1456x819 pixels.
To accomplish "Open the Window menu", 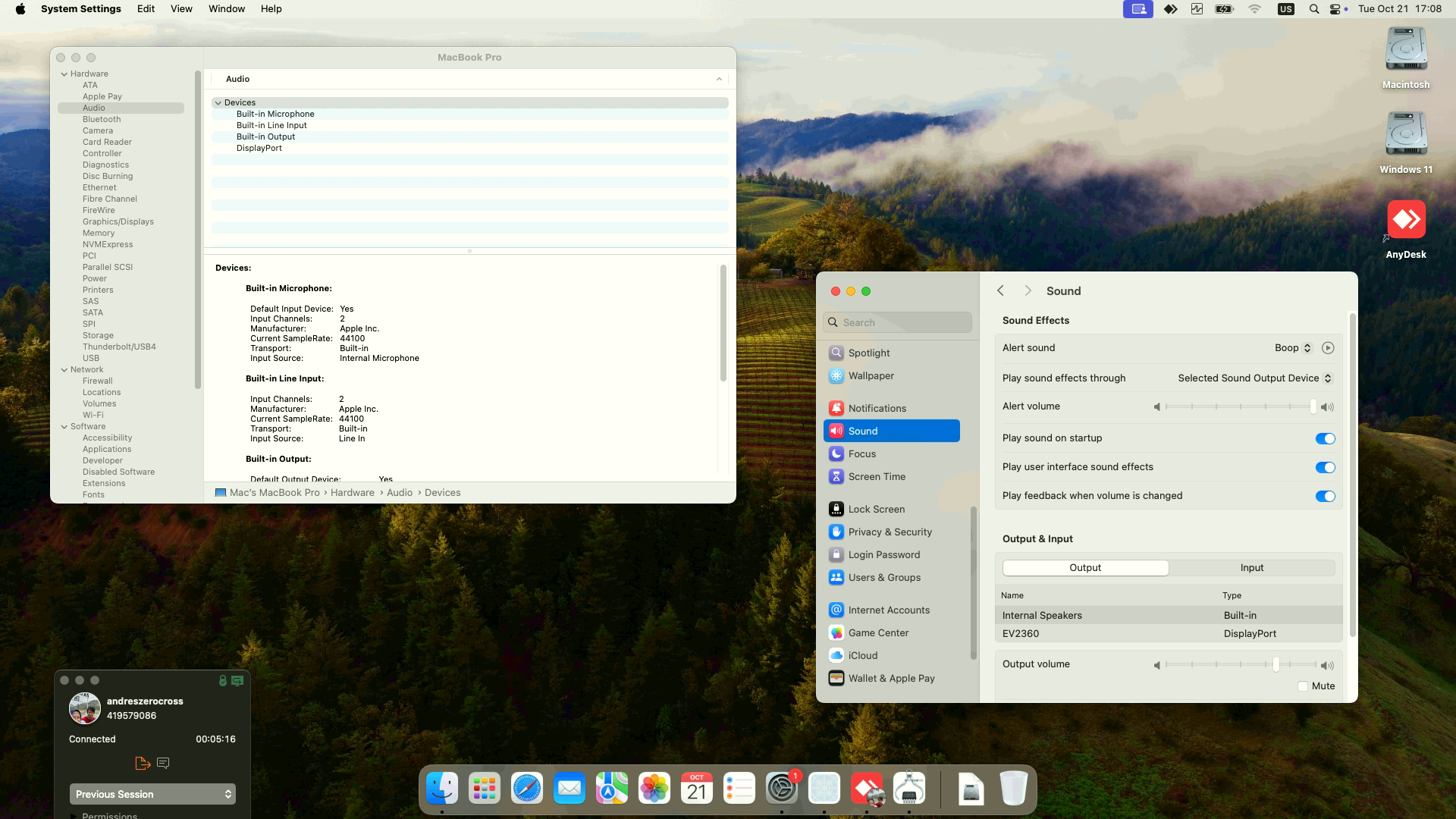I will click(x=227, y=9).
